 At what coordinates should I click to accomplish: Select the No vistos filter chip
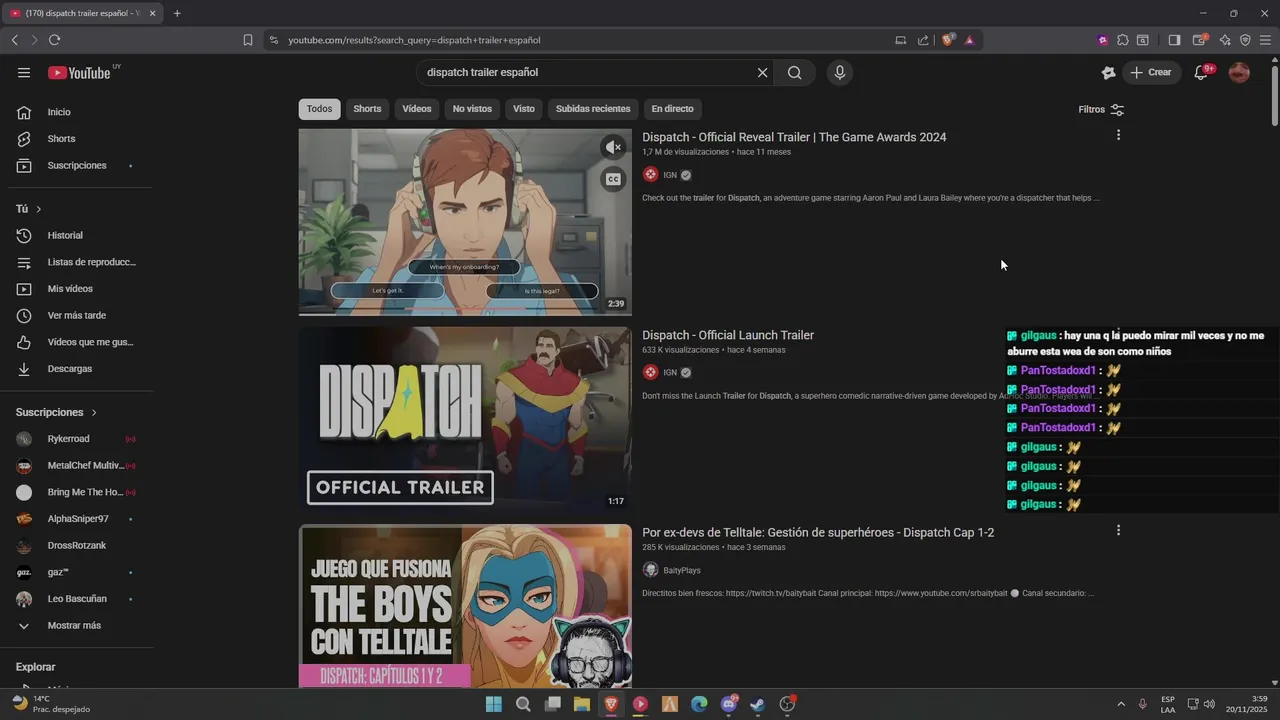point(472,109)
